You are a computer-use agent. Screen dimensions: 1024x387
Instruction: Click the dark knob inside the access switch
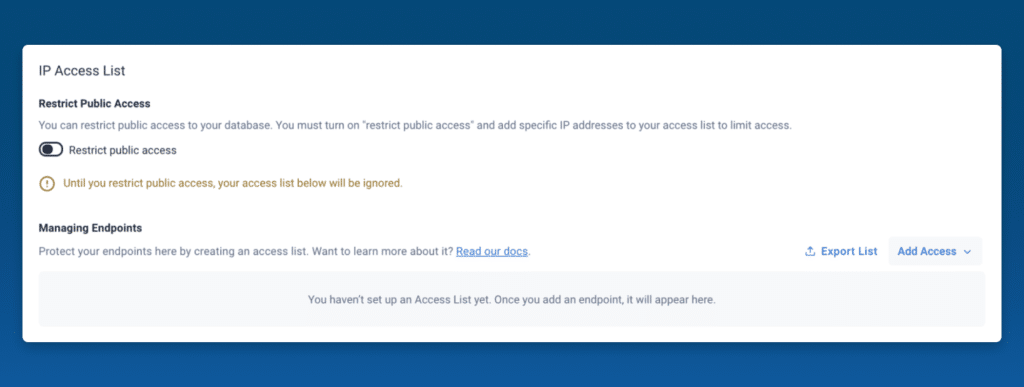pyautogui.click(x=47, y=150)
